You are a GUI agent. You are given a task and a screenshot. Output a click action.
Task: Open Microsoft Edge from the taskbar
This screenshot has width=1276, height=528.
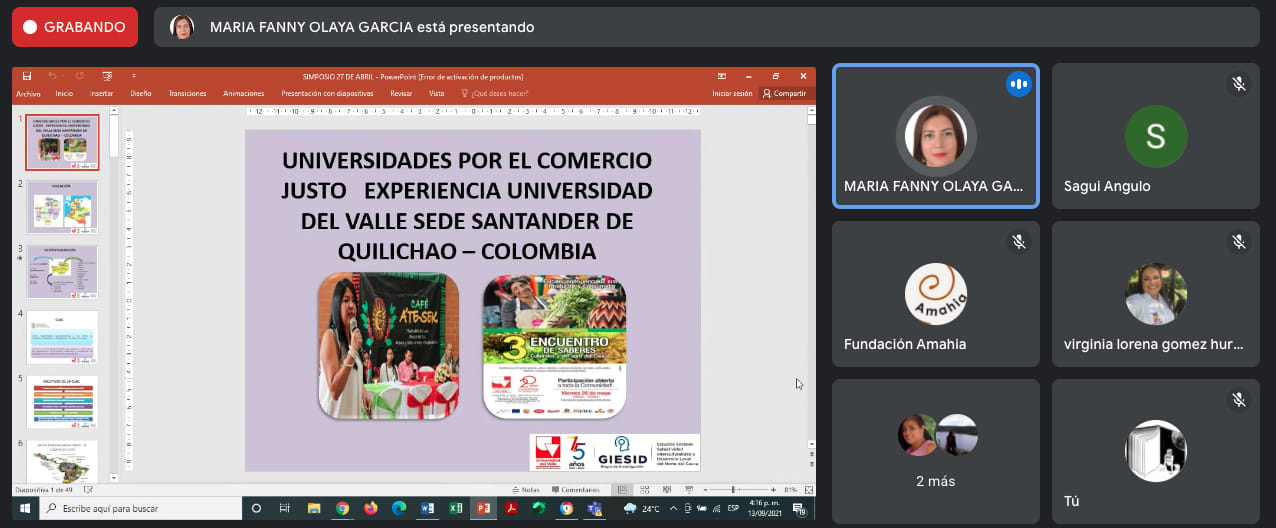[x=399, y=509]
